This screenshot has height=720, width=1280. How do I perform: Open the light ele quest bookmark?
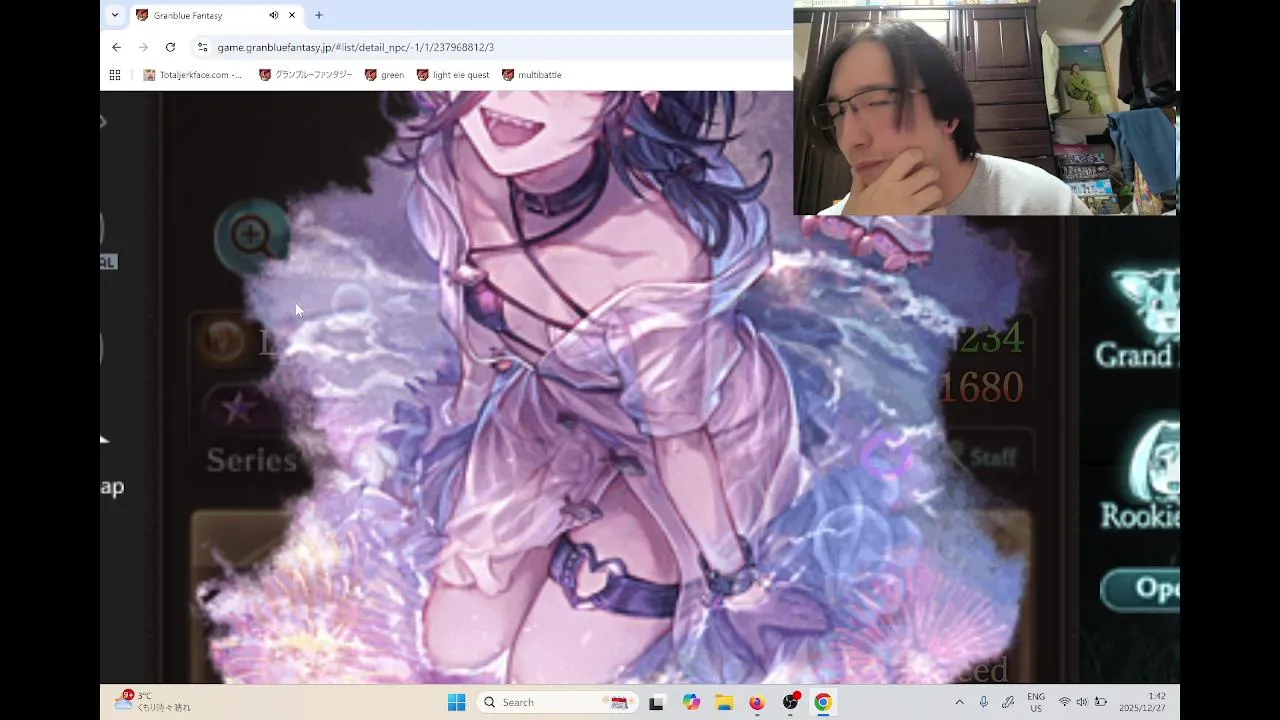(453, 75)
